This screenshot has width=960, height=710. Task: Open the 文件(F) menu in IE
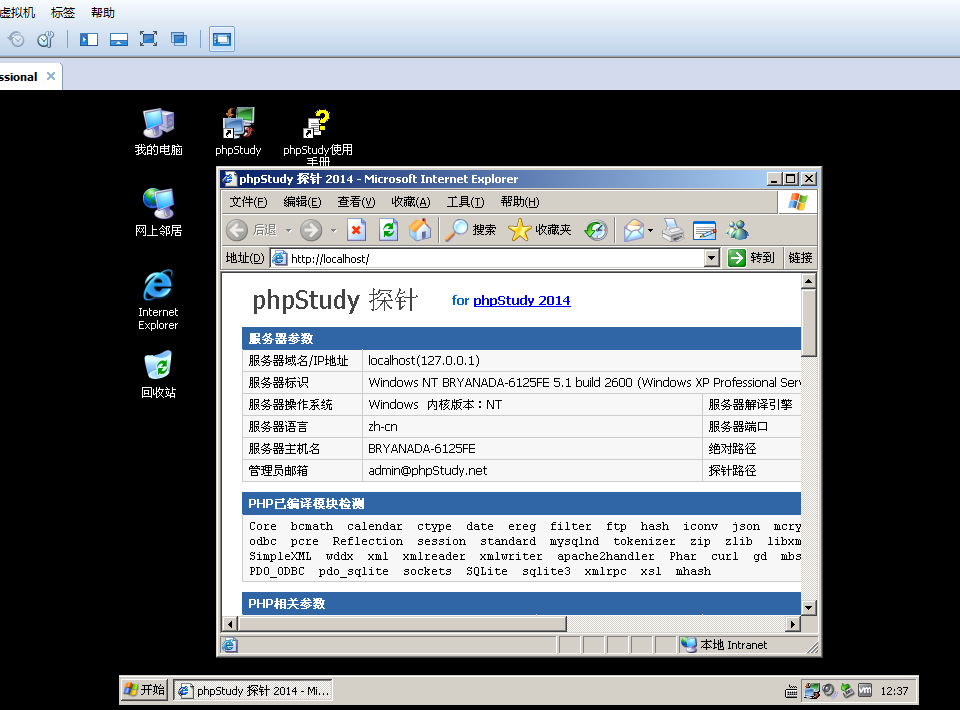[248, 202]
